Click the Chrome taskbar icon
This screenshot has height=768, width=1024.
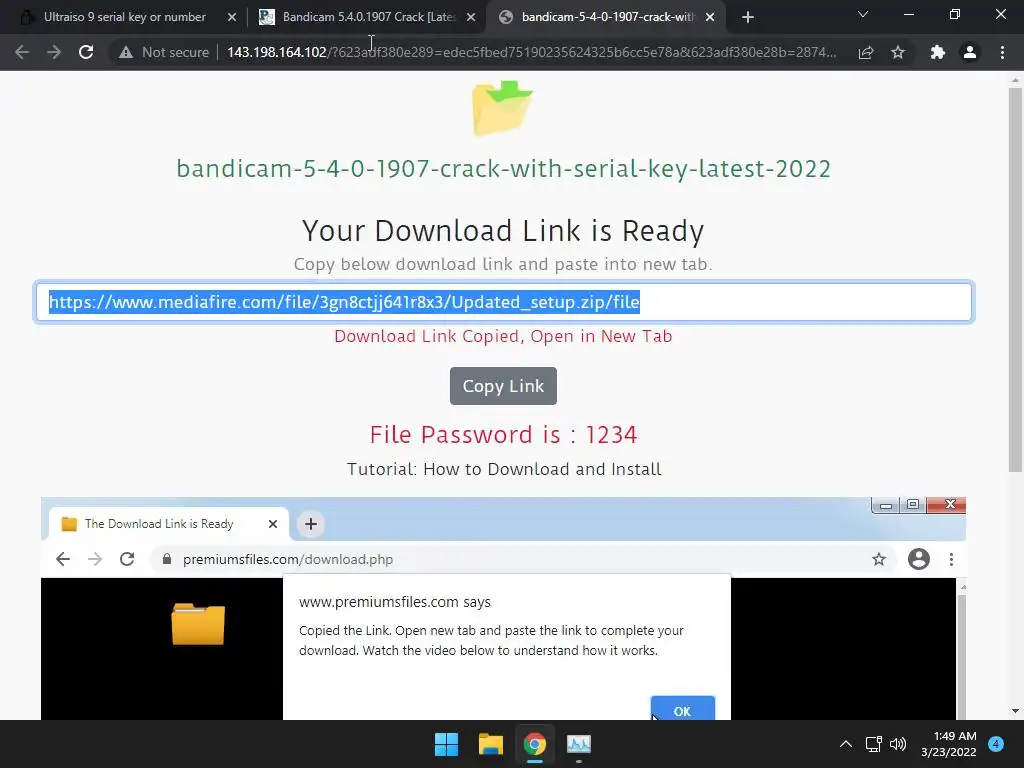534,744
